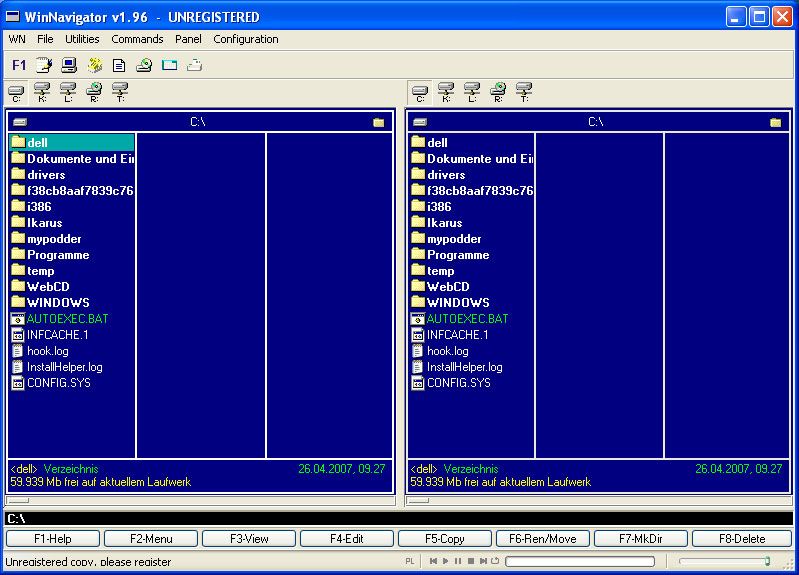Viewport: 799px width, 575px height.
Task: Select i386 folder in left panel
Action: (x=72, y=207)
